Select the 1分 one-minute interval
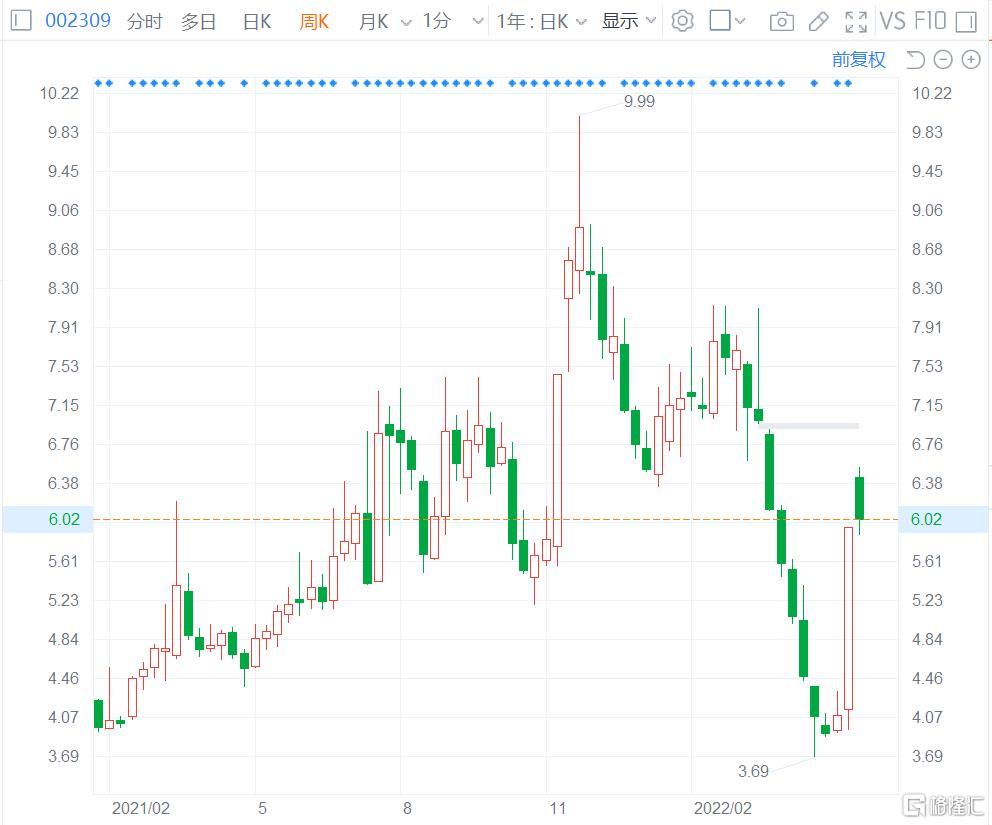992x825 pixels. [x=437, y=21]
